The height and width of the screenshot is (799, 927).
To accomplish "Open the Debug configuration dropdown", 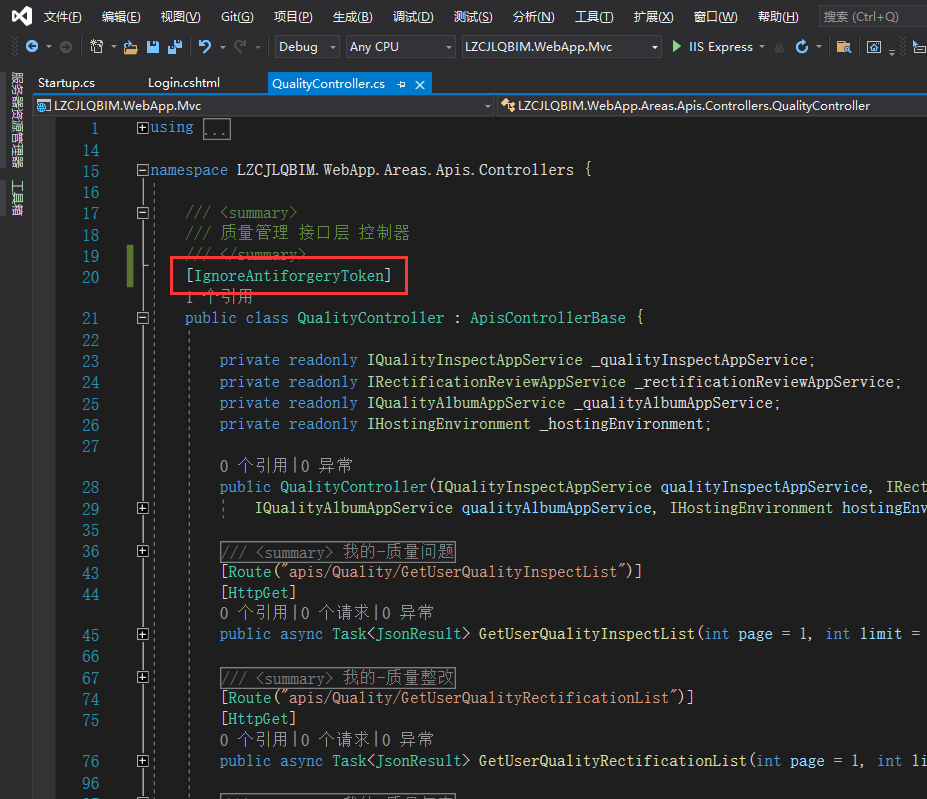I will (x=306, y=47).
